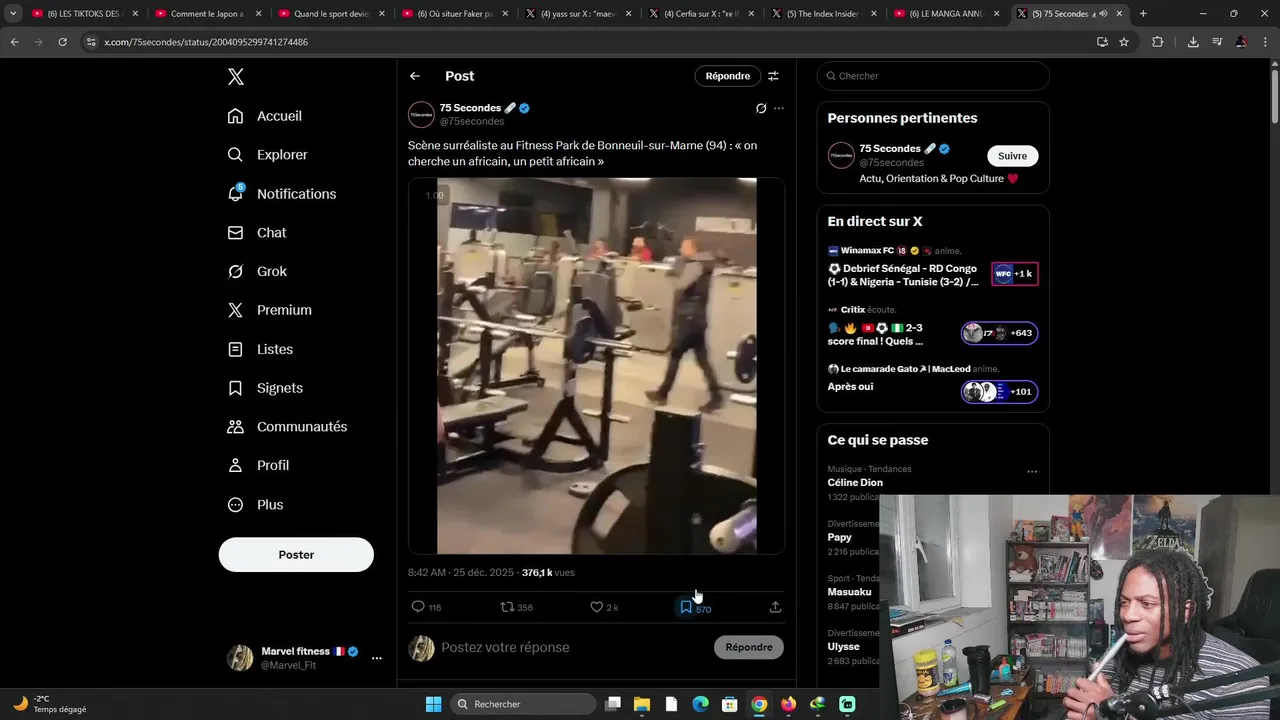Image resolution: width=1280 pixels, height=720 pixels.
Task: Open Plus more options menu
Action: (x=255, y=505)
